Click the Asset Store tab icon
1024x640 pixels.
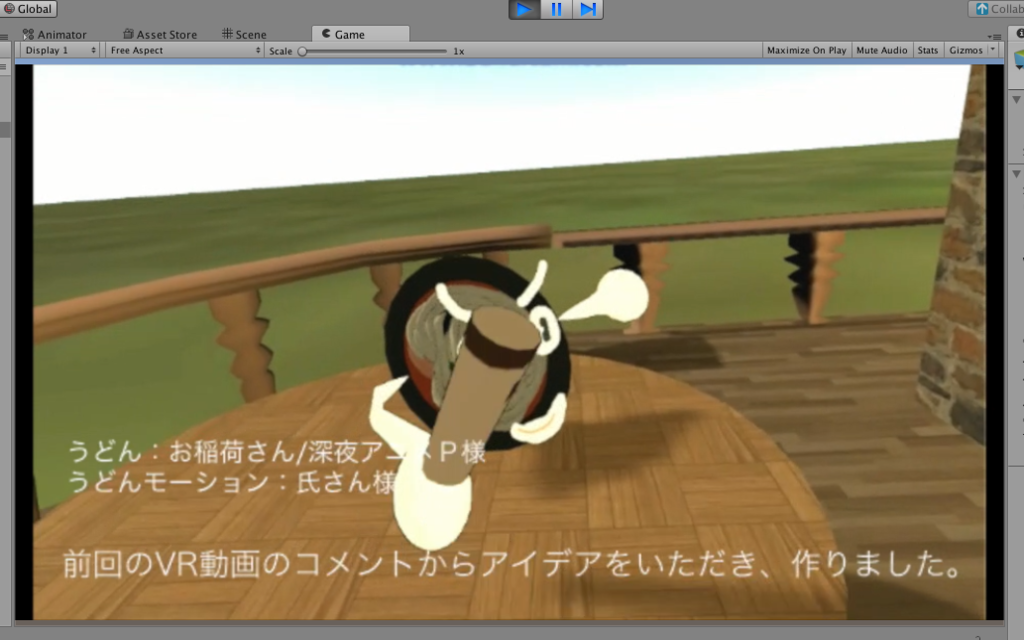(x=128, y=34)
